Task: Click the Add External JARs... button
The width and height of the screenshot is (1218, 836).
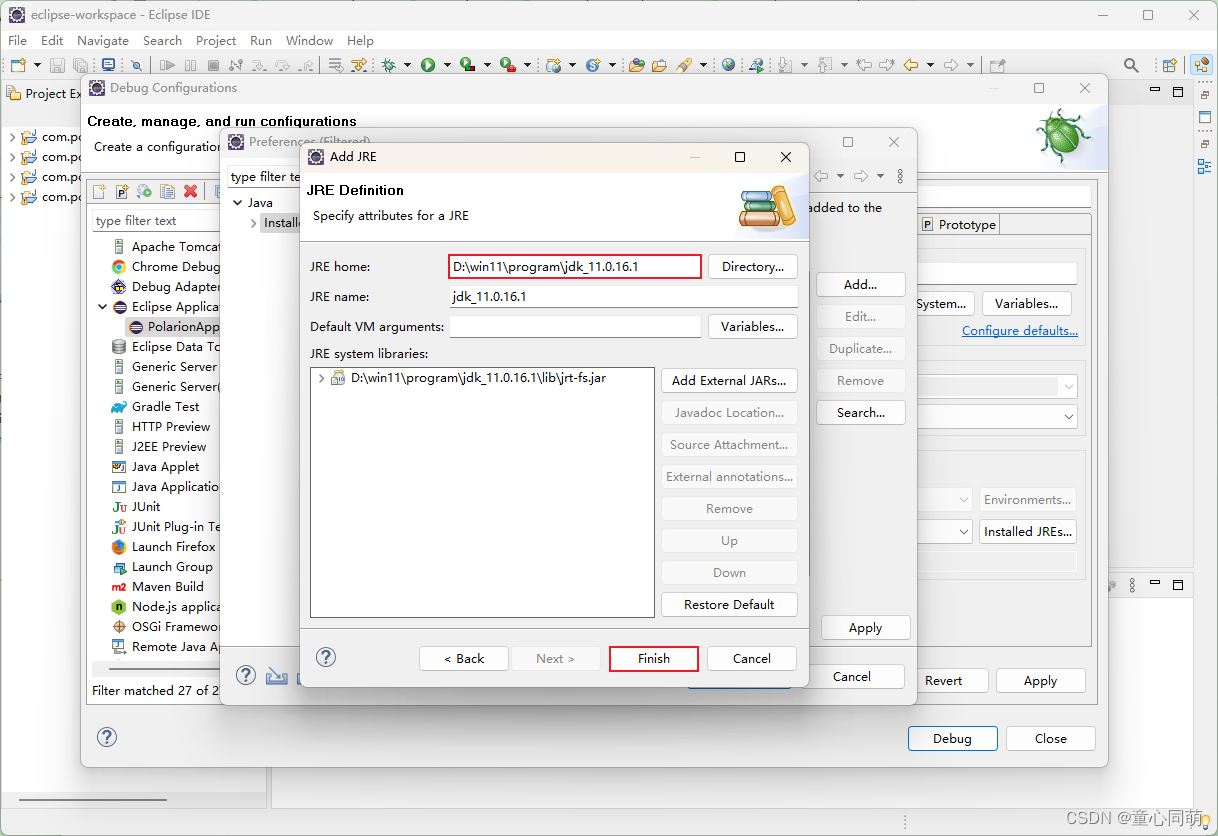Action: (729, 380)
